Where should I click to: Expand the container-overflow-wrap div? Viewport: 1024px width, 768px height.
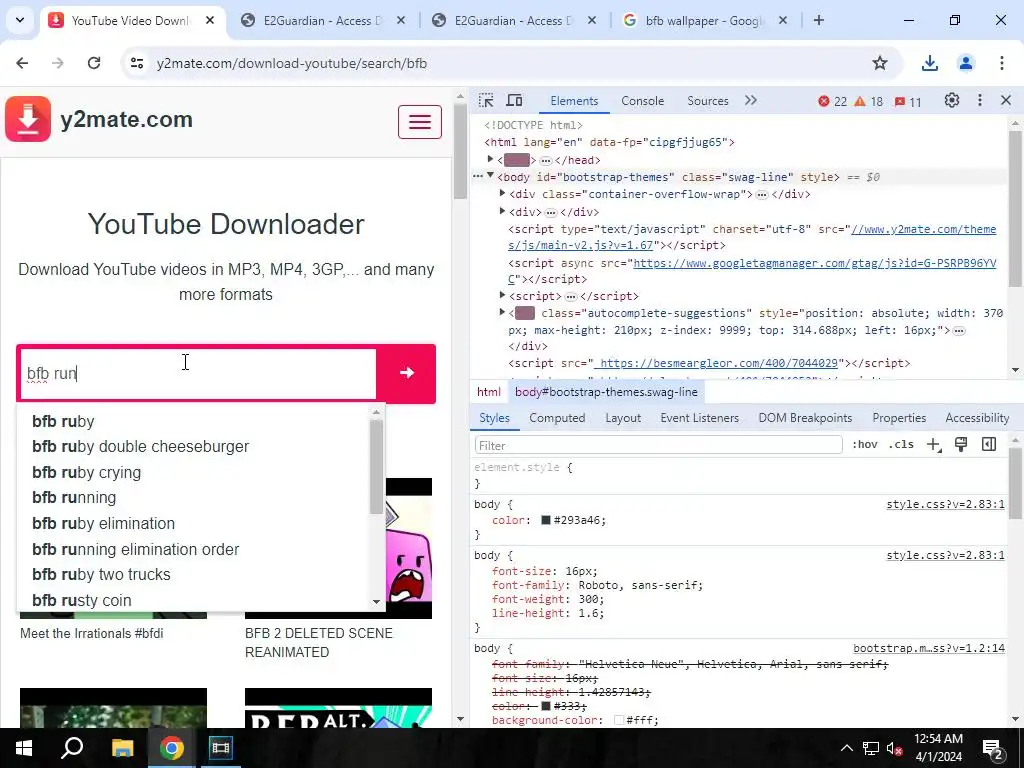pos(502,193)
